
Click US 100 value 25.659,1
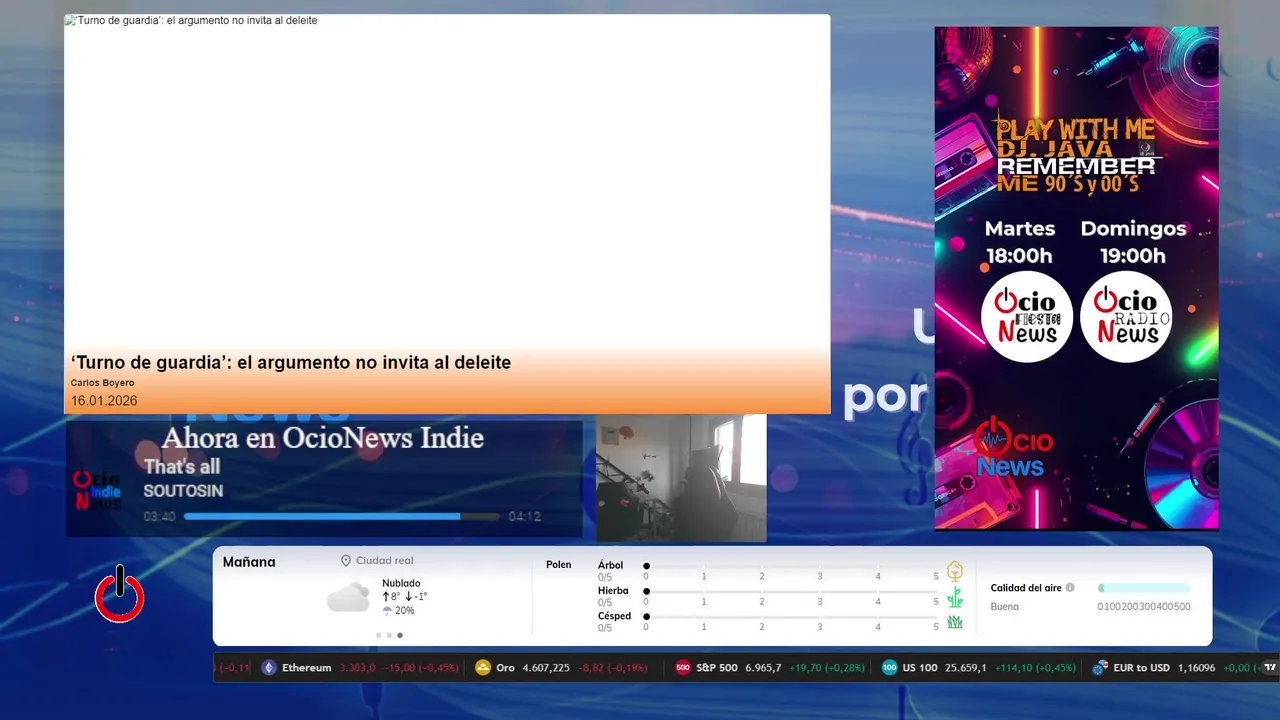tap(965, 668)
